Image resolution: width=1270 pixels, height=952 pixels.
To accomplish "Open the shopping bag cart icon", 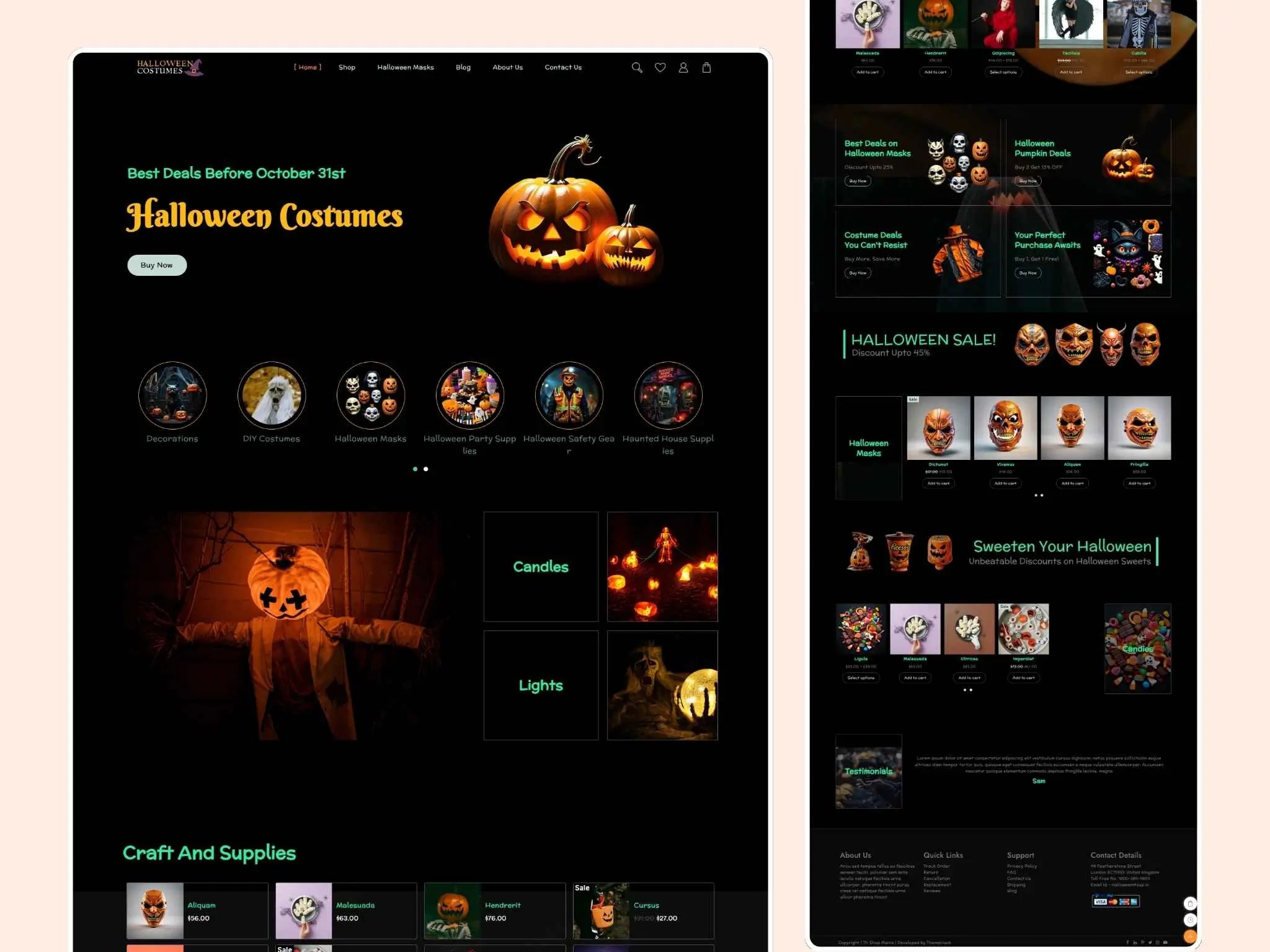I will 707,68.
